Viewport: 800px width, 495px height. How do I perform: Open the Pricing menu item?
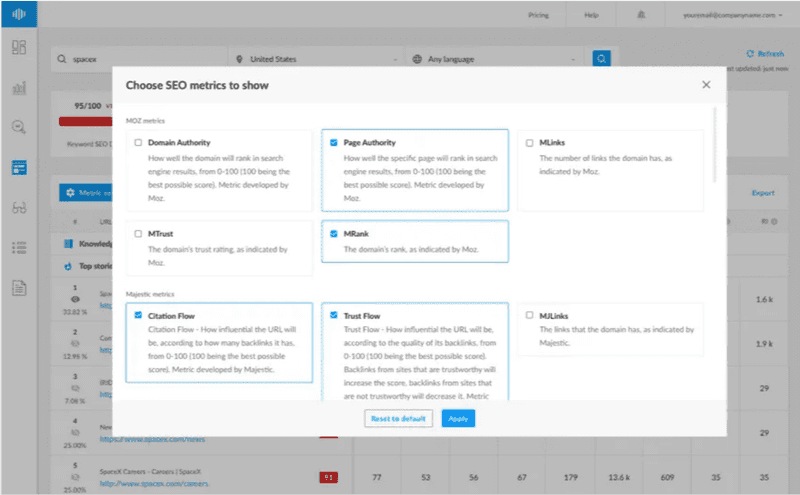click(x=538, y=15)
